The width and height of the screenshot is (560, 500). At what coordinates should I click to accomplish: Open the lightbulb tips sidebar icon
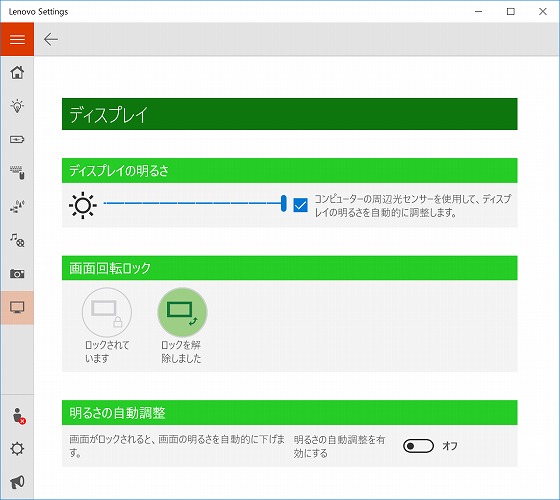tap(17, 106)
